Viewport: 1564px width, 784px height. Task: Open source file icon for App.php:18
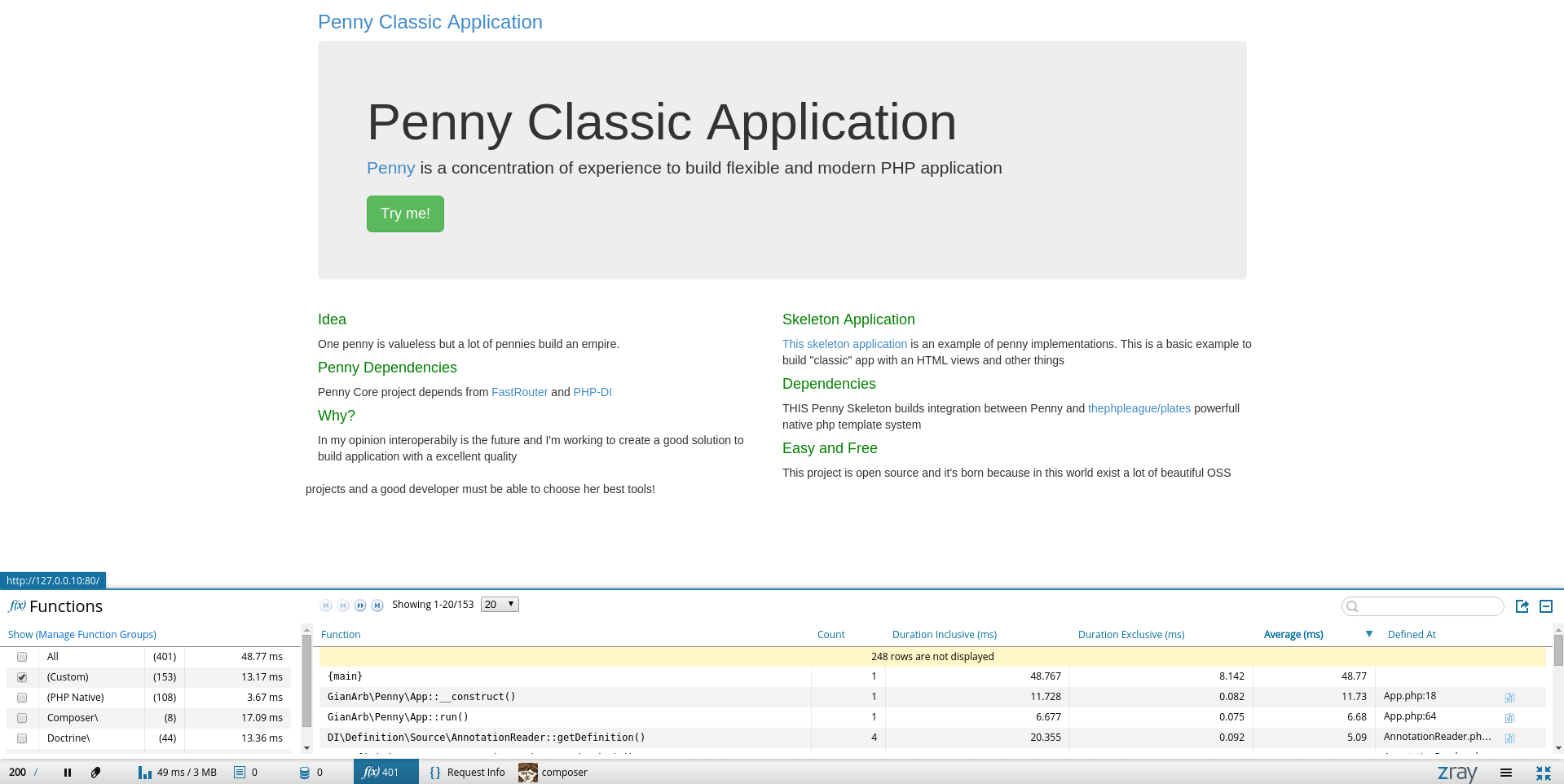(x=1509, y=698)
